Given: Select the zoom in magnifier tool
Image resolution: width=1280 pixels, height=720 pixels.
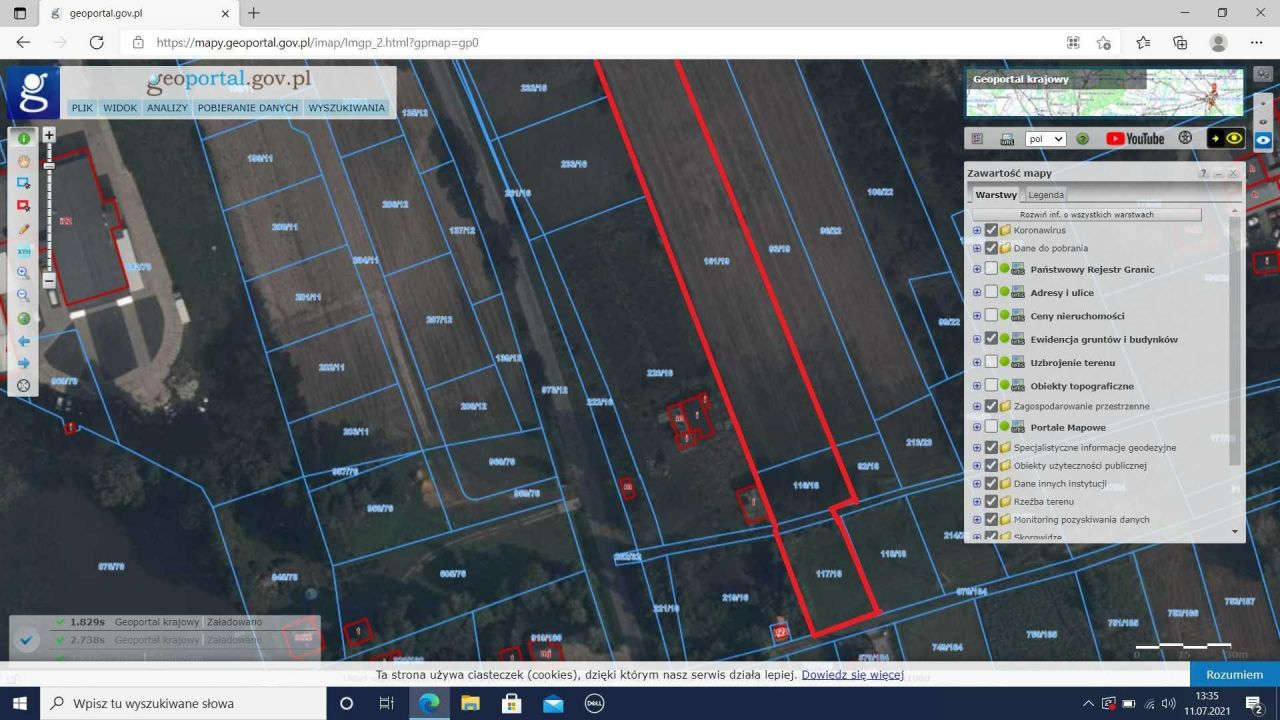Looking at the screenshot, I should pyautogui.click(x=23, y=273).
